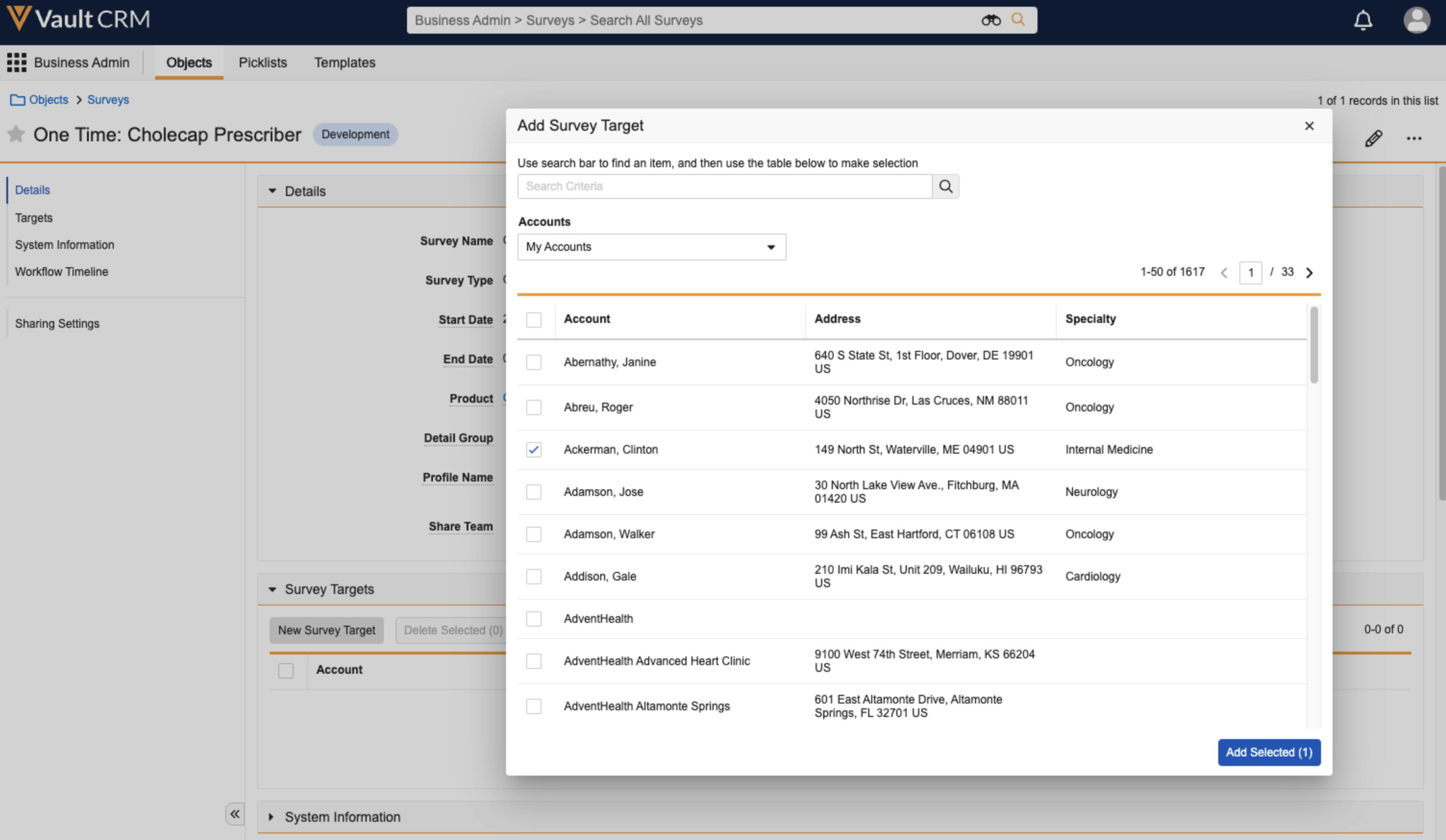
Task: Click the binoculars advanced search icon
Action: click(x=990, y=20)
